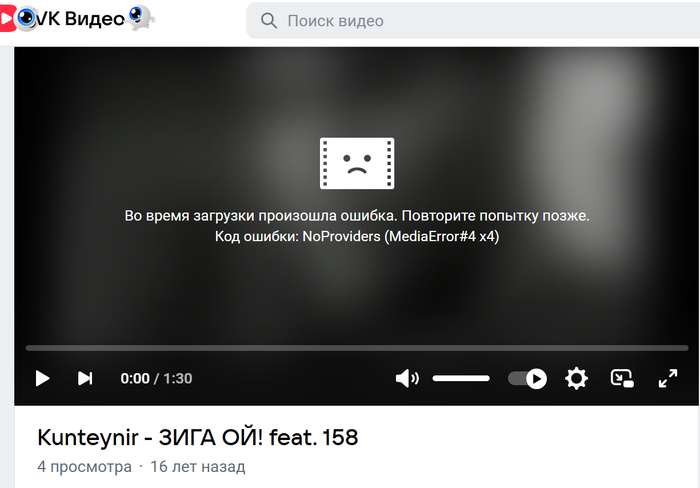Enter fullscreen mode
This screenshot has width=700, height=488.
coord(668,379)
